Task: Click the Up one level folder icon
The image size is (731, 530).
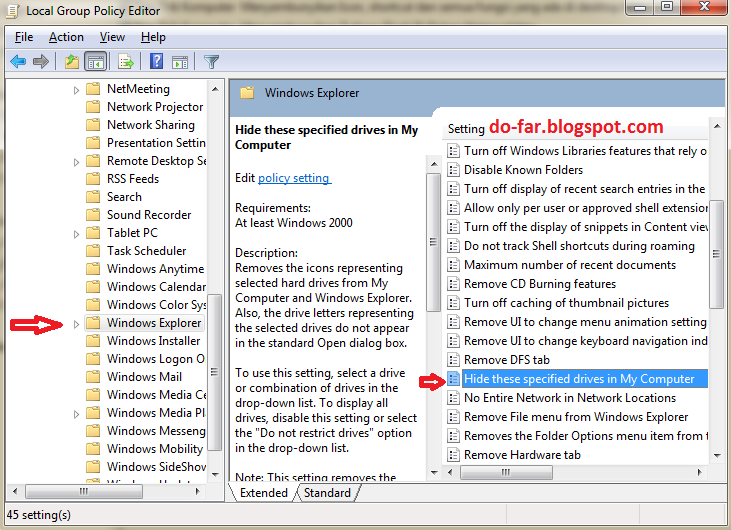Action: click(x=72, y=61)
